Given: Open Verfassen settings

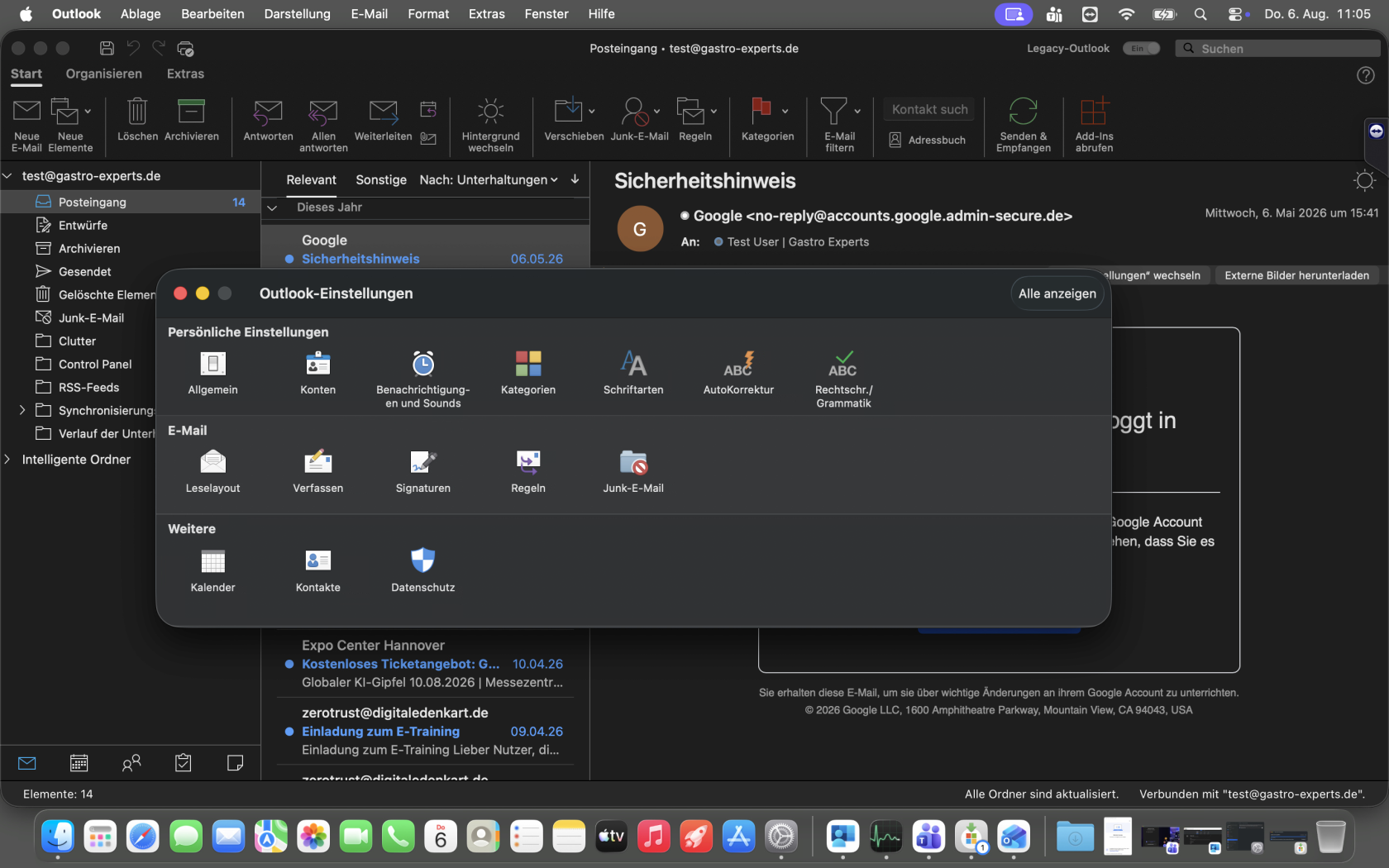Looking at the screenshot, I should pos(318,471).
